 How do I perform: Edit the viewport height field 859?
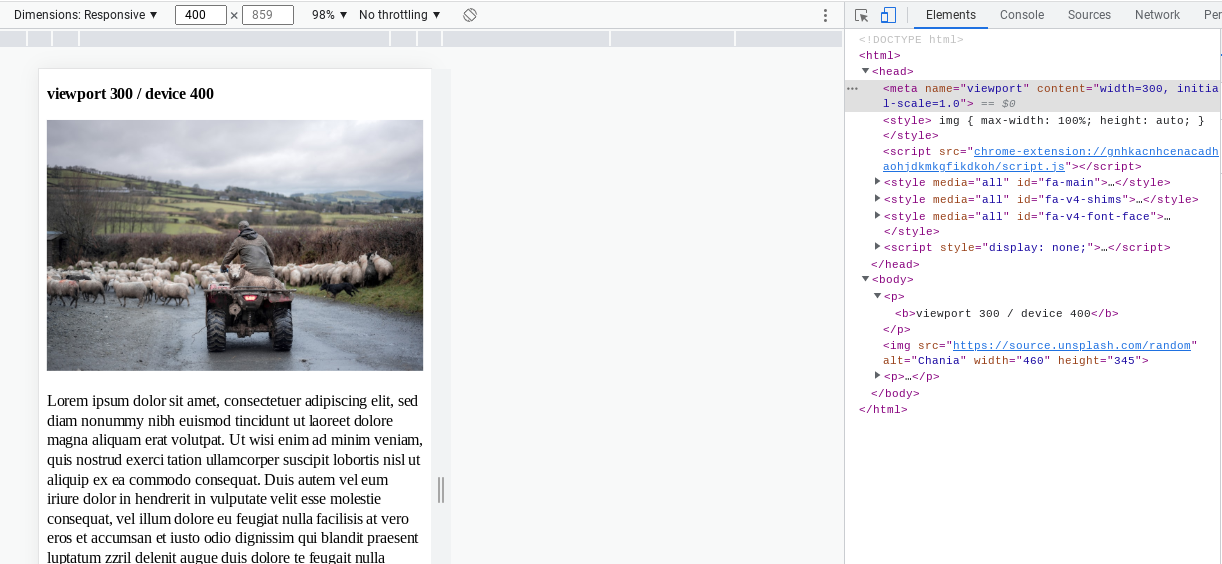(x=268, y=15)
